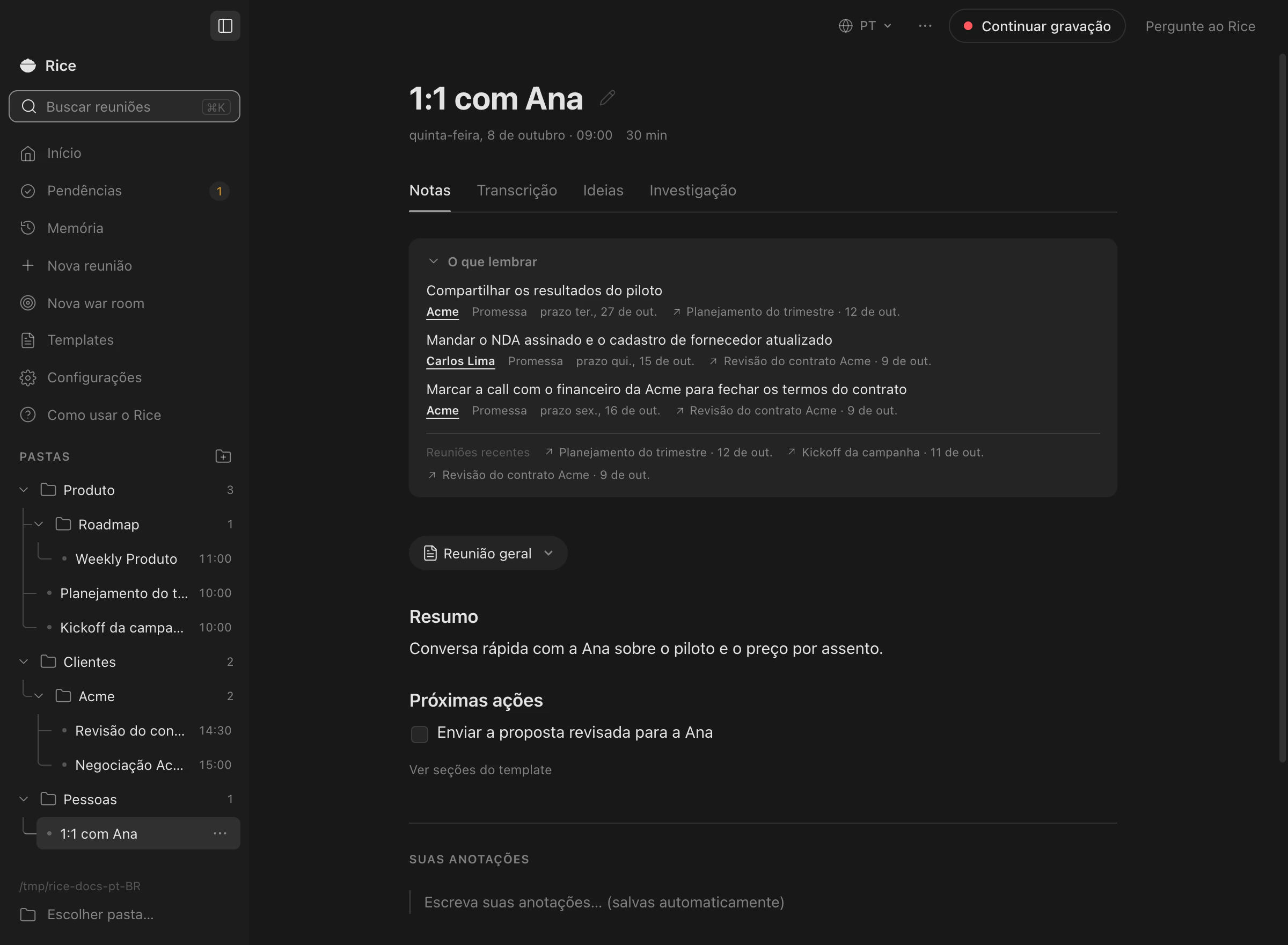Open Configurações gear icon
This screenshot has width=1288, height=945.
28,377
